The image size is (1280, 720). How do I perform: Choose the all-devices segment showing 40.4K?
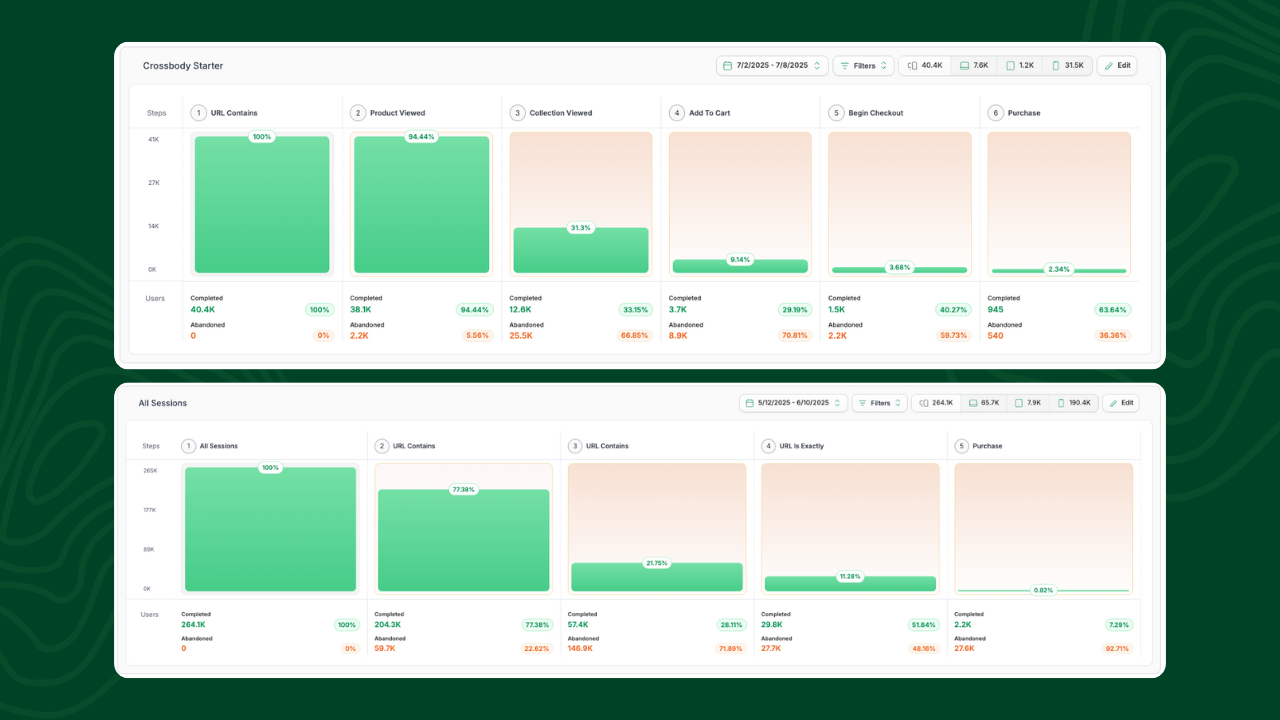924,65
